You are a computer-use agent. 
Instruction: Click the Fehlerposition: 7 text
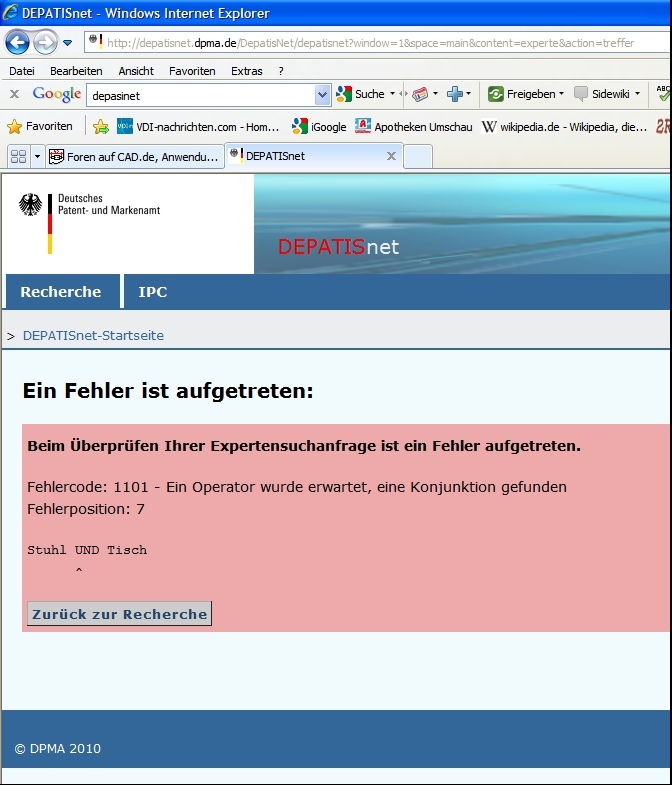click(86, 509)
